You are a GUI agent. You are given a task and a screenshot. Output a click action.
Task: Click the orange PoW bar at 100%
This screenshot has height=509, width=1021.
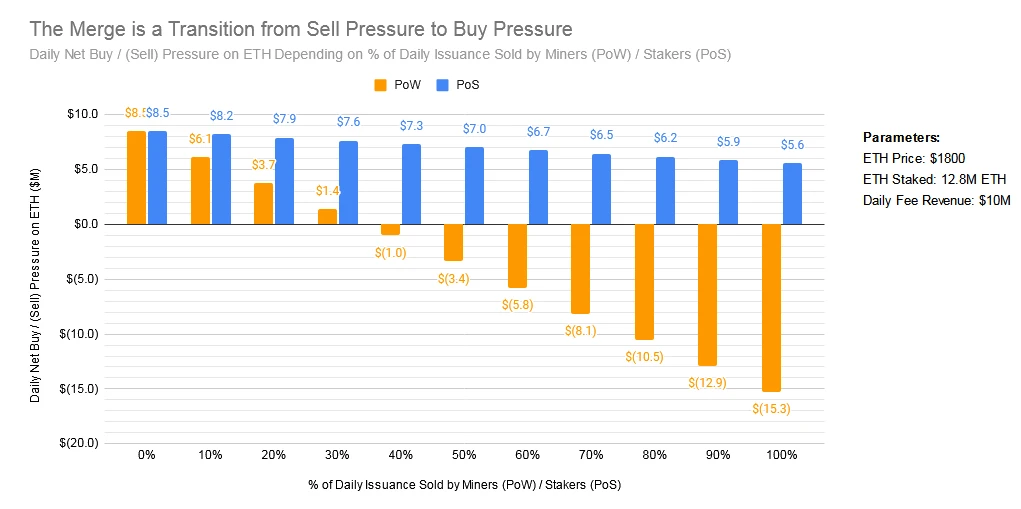[771, 308]
